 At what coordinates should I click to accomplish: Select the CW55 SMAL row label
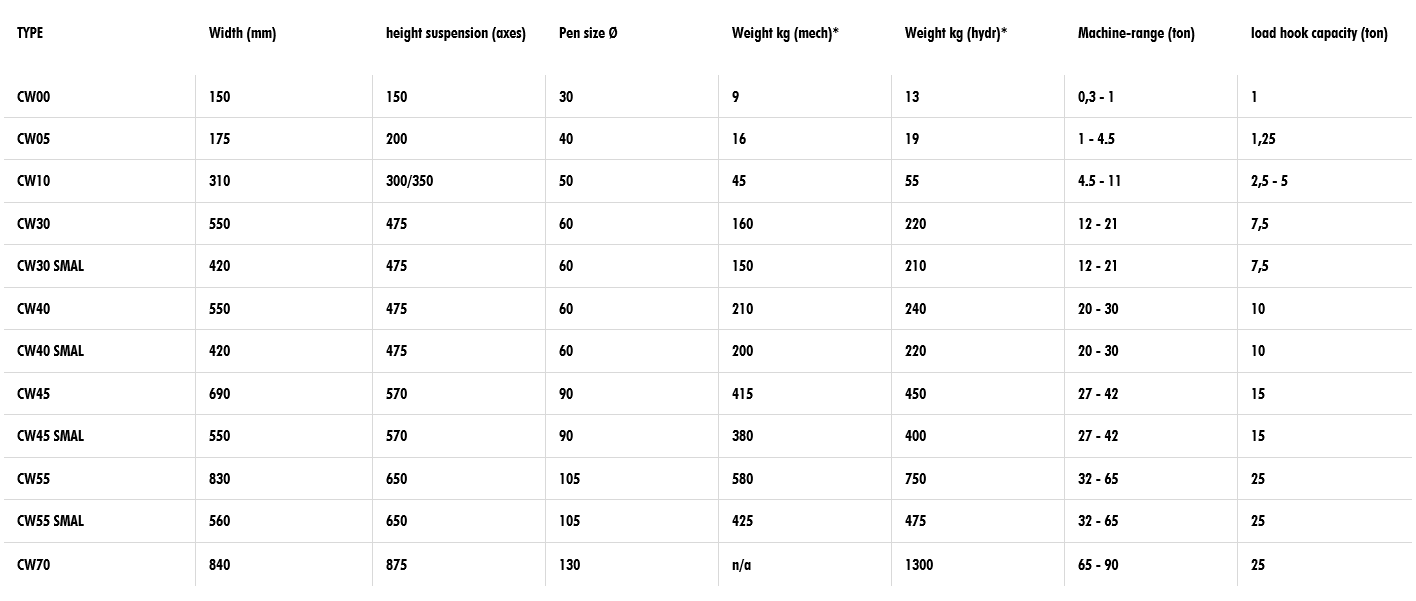point(50,521)
